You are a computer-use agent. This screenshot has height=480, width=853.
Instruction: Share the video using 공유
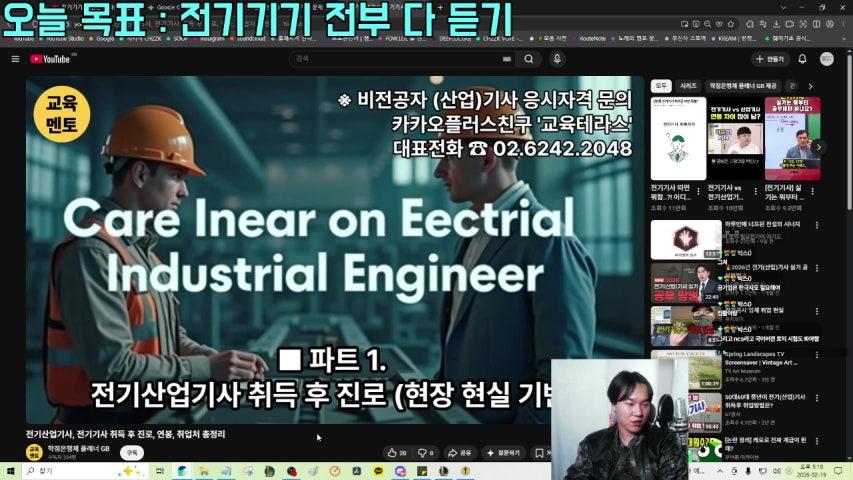point(460,453)
